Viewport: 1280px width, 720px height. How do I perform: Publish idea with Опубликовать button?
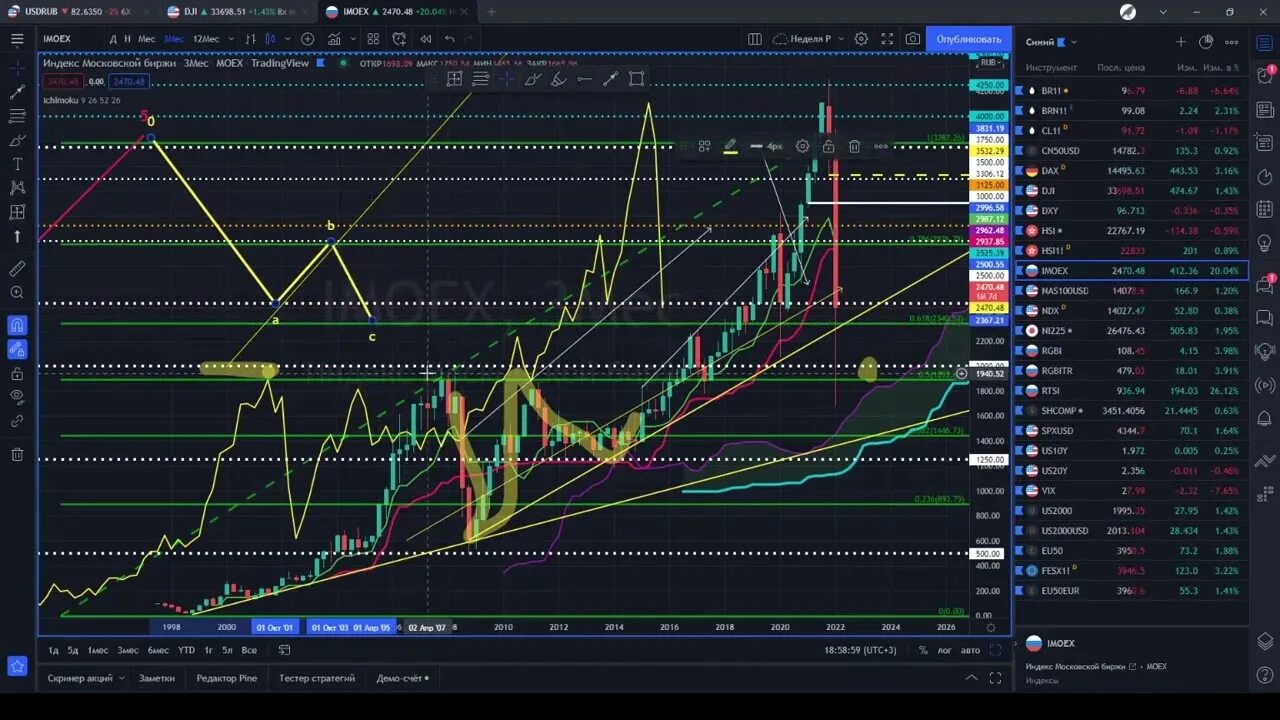click(x=968, y=39)
